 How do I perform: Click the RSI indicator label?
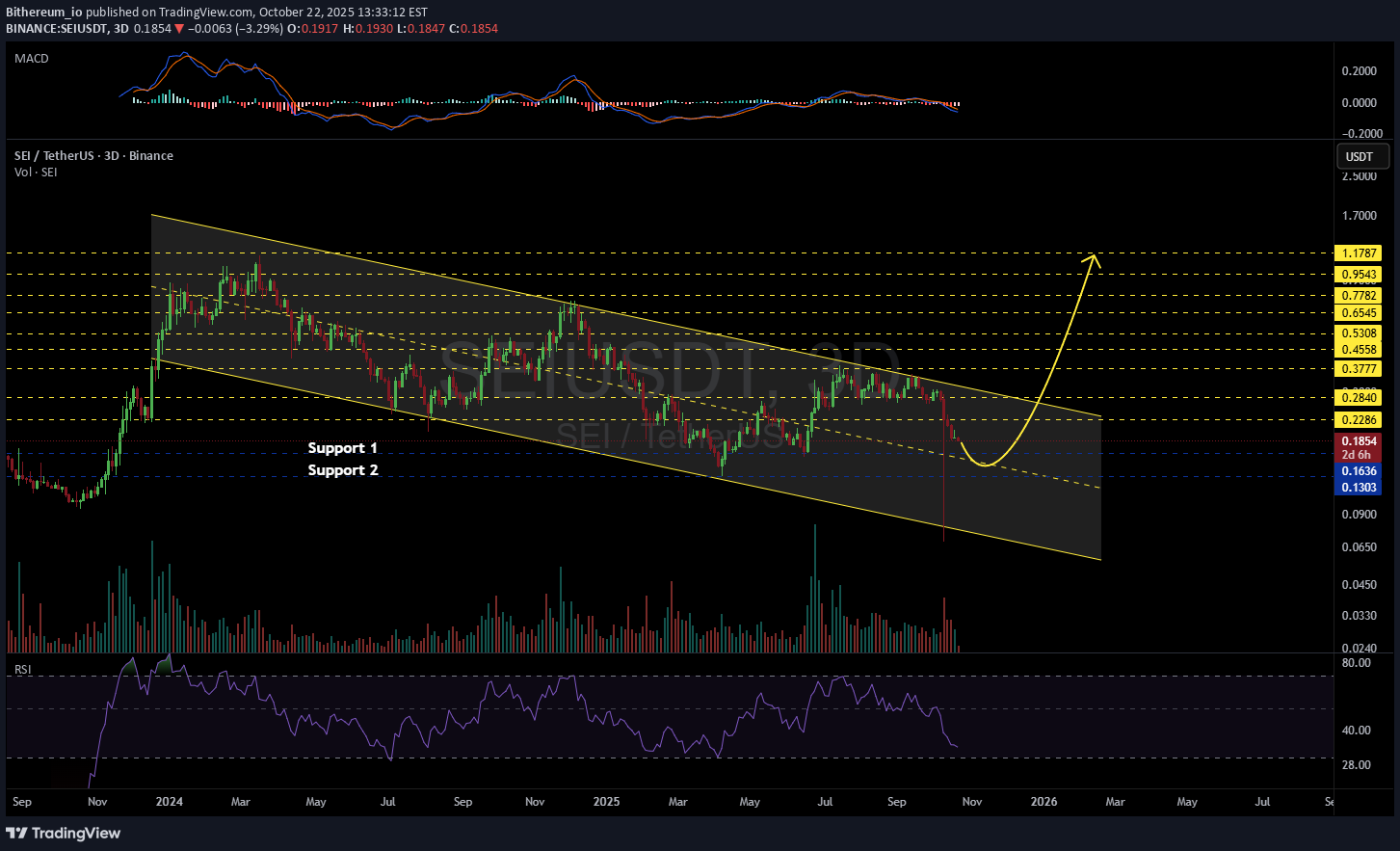pos(22,669)
